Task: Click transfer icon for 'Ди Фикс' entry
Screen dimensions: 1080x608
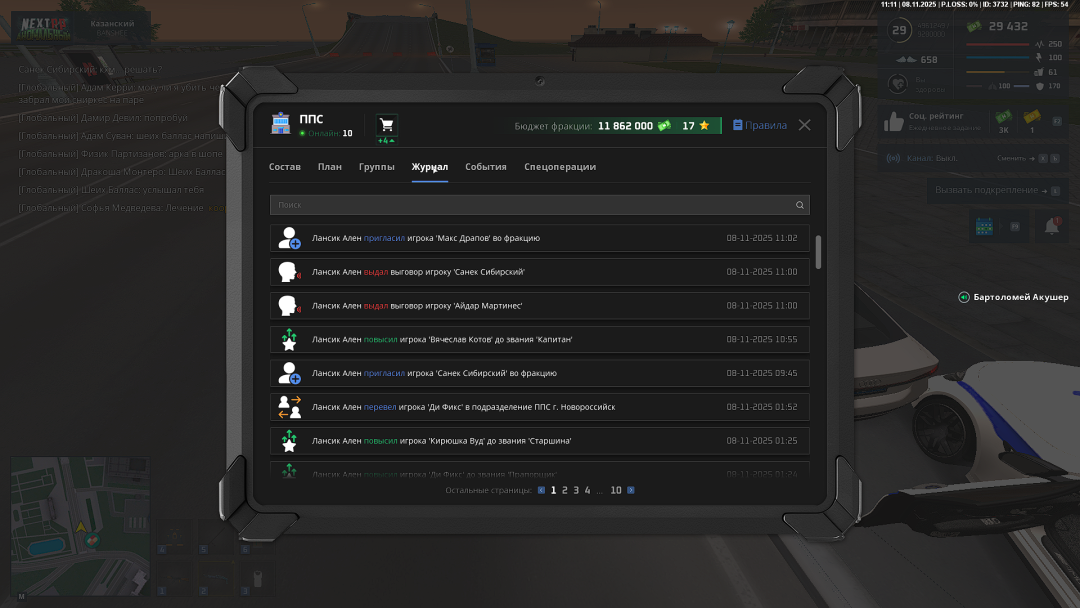Action: click(289, 407)
